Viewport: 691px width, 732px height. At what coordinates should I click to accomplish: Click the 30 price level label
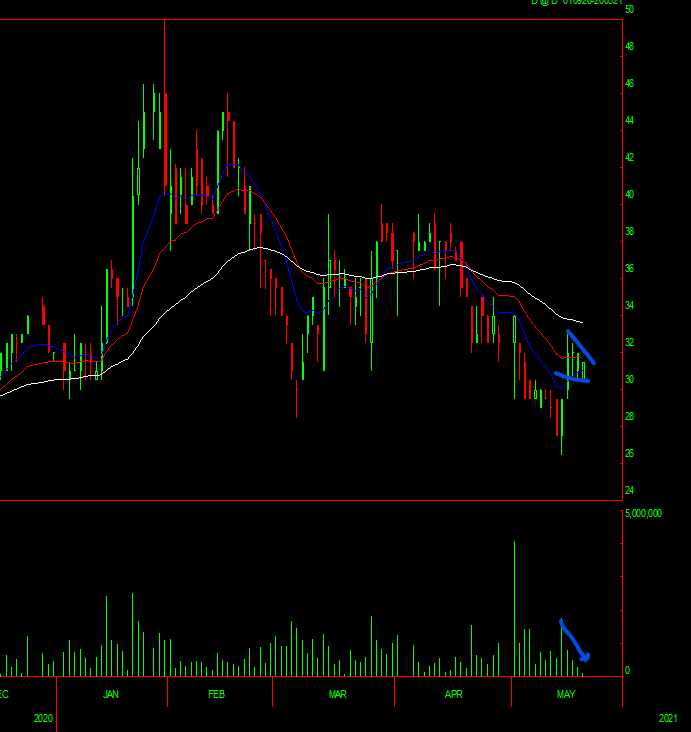629,380
